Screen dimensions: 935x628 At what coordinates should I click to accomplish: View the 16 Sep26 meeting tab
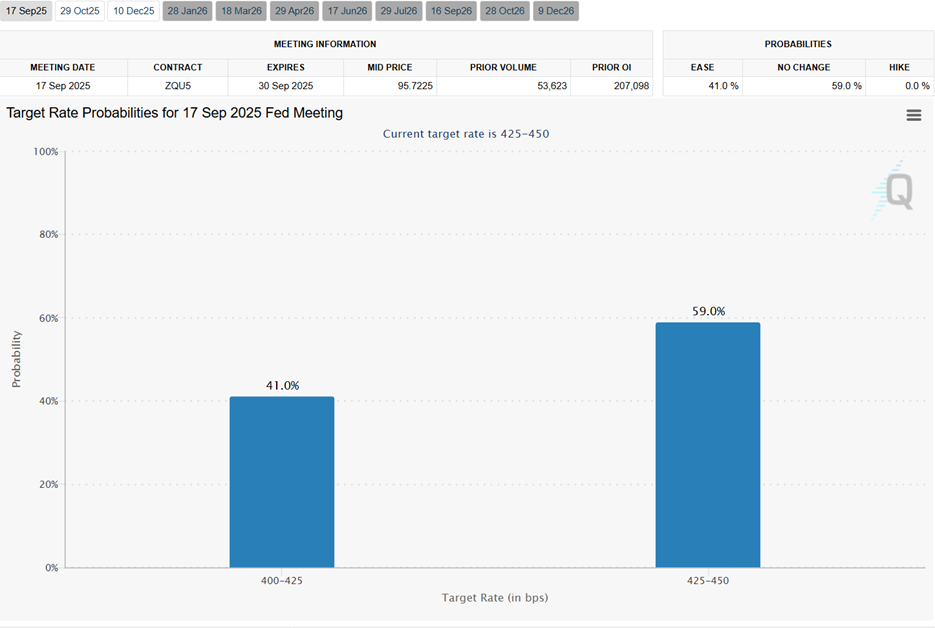[x=451, y=11]
